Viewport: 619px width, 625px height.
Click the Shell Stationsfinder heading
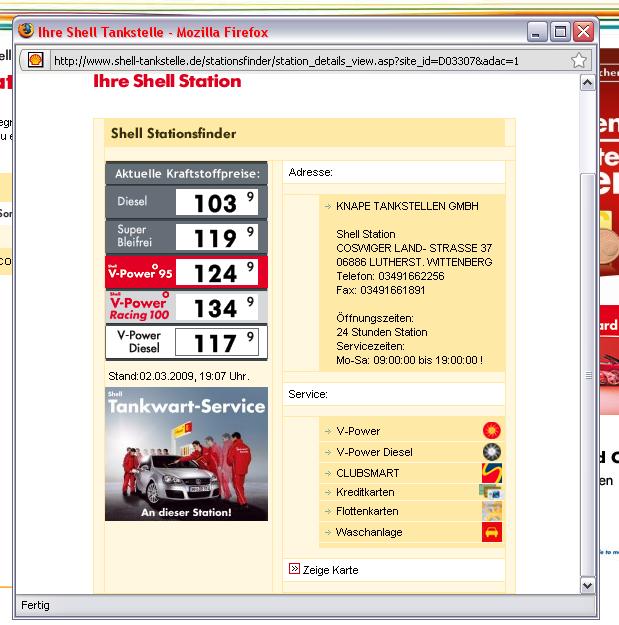tap(173, 133)
